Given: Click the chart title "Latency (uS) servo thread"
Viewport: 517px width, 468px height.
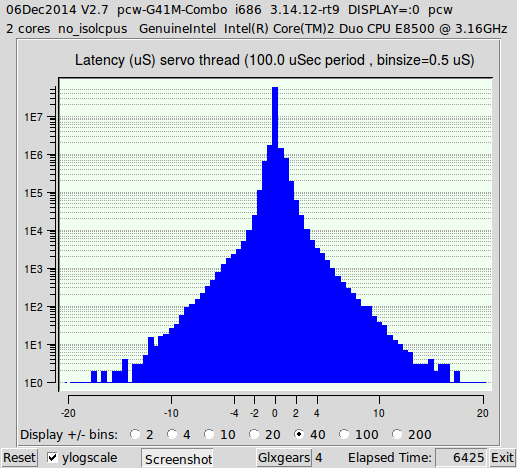Looking at the screenshot, I should click(157, 60).
